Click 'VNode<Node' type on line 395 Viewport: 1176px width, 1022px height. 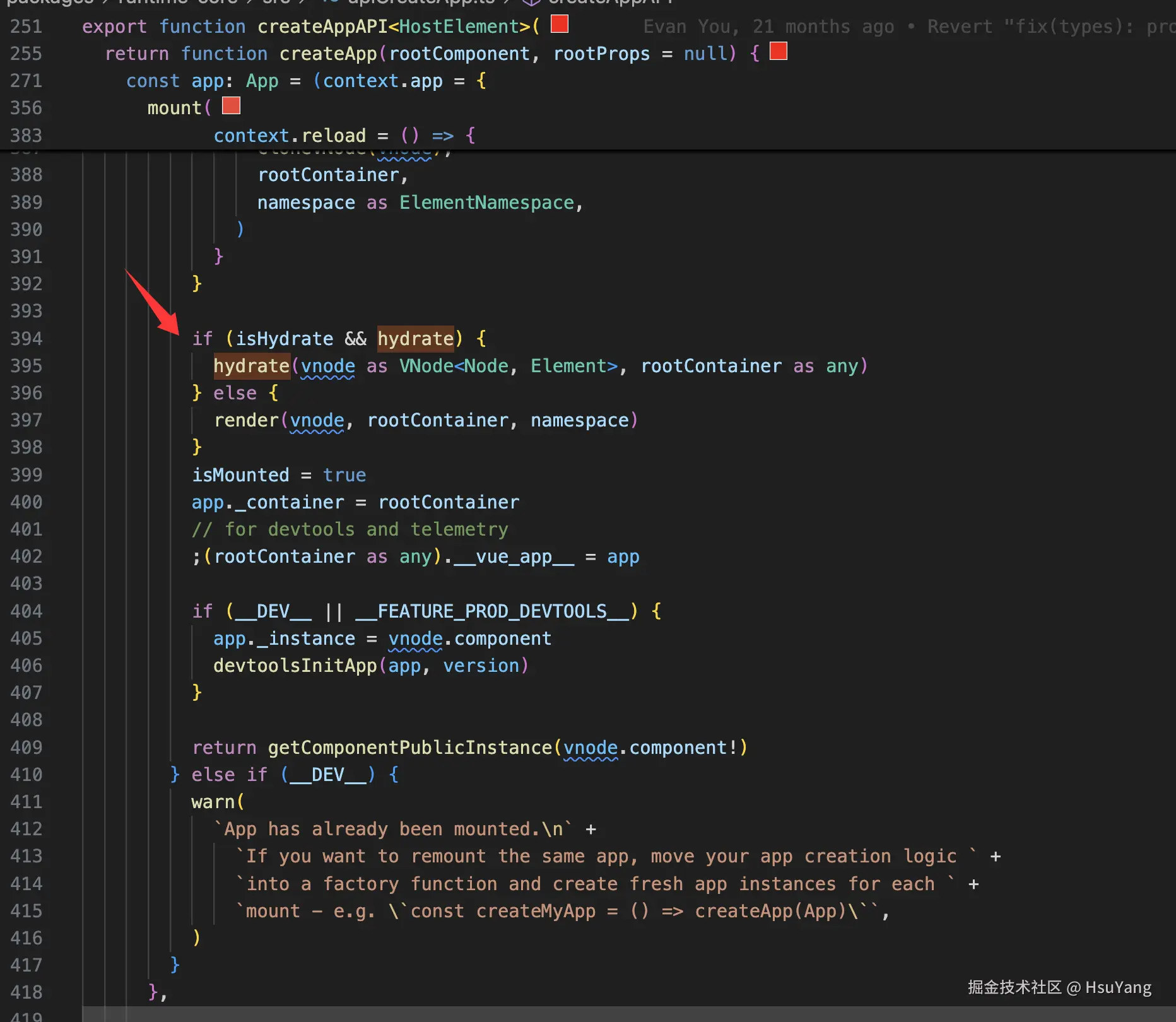pos(454,366)
